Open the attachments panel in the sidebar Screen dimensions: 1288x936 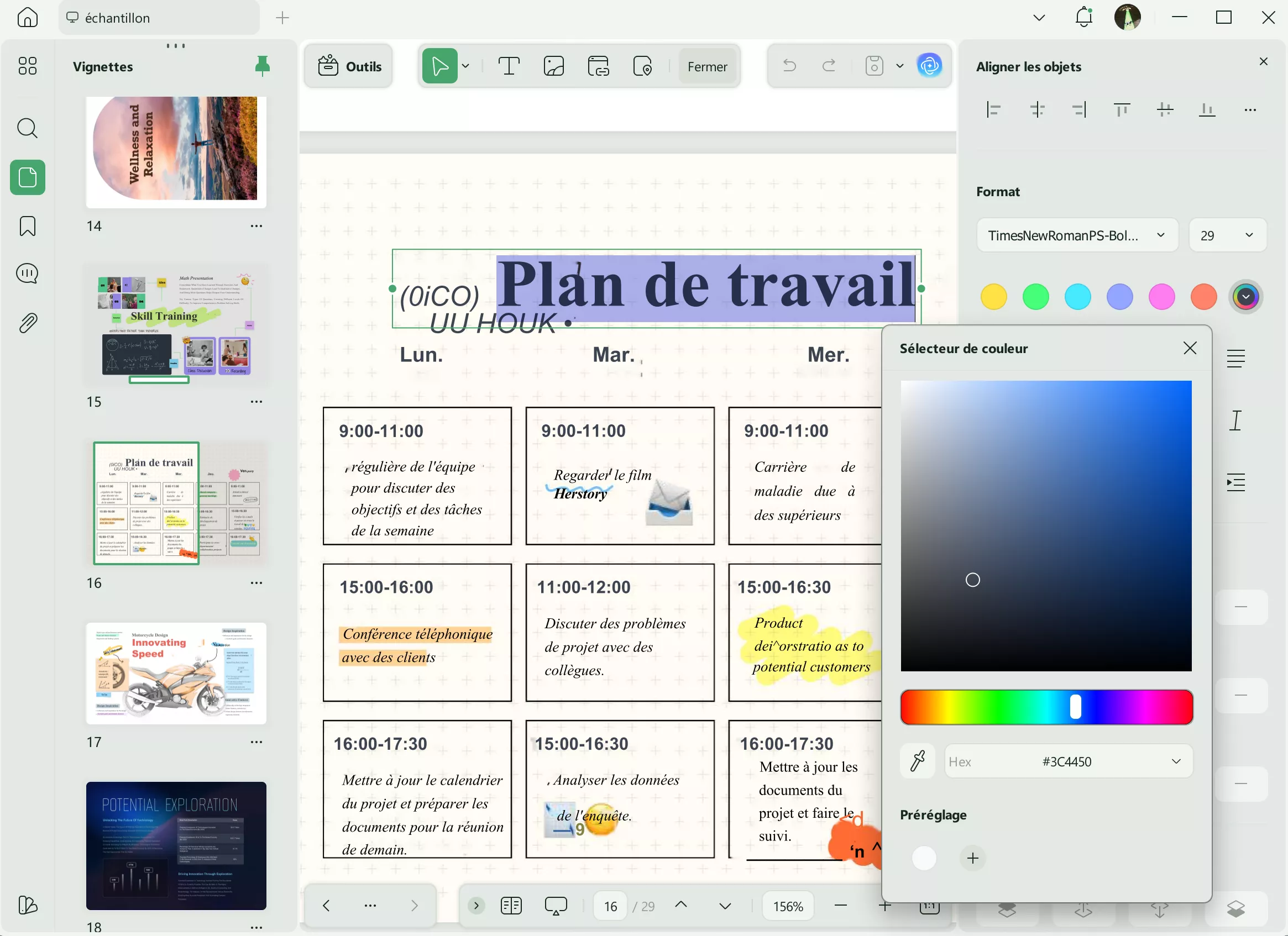pos(27,323)
